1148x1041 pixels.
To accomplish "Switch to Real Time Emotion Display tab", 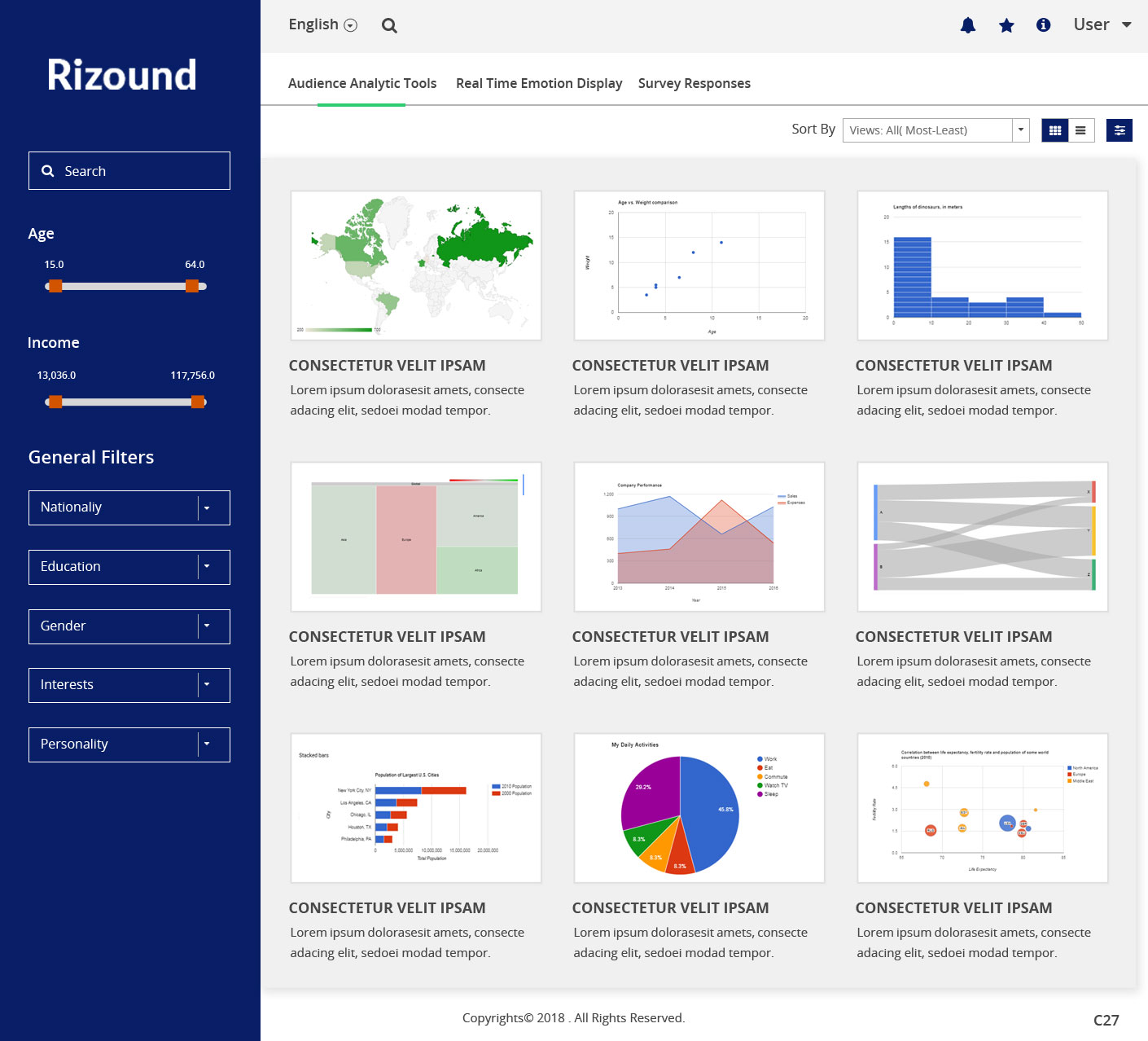I will pyautogui.click(x=539, y=83).
